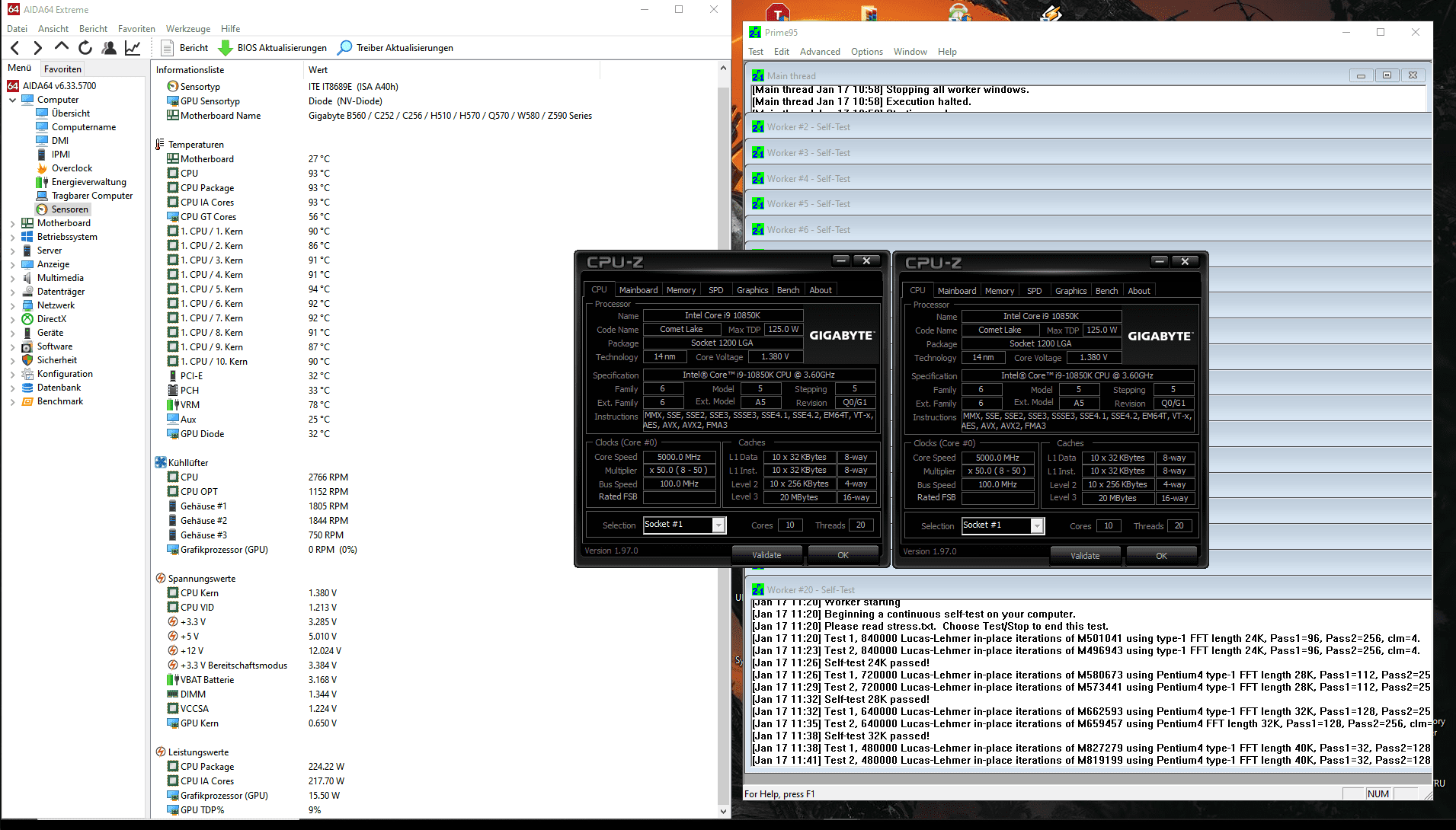Click the AIDA64 back navigation arrow
The height and width of the screenshot is (830, 1456).
(x=15, y=48)
